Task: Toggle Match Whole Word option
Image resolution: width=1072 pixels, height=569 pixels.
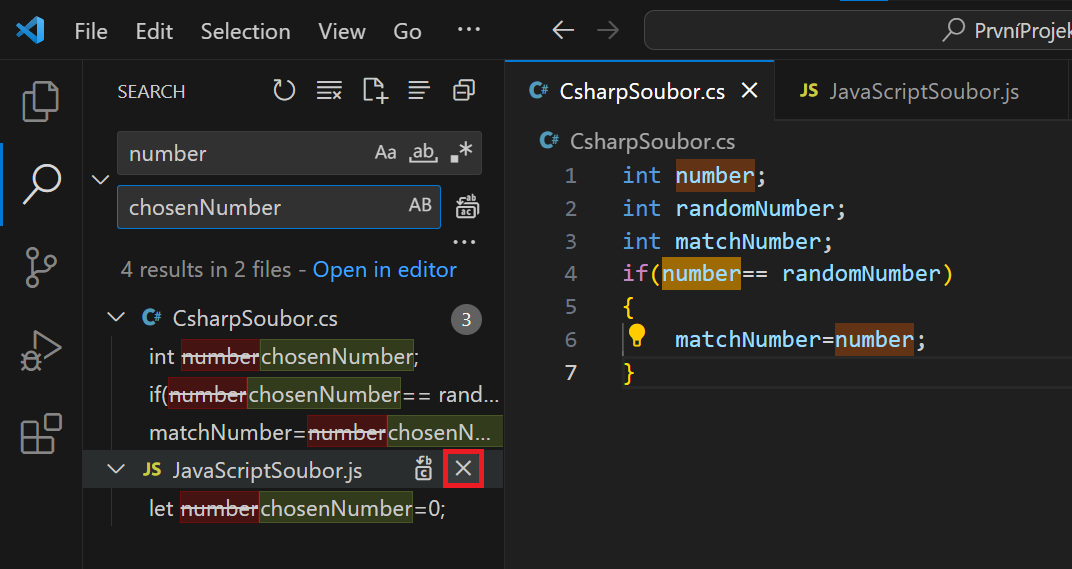Action: coord(423,153)
